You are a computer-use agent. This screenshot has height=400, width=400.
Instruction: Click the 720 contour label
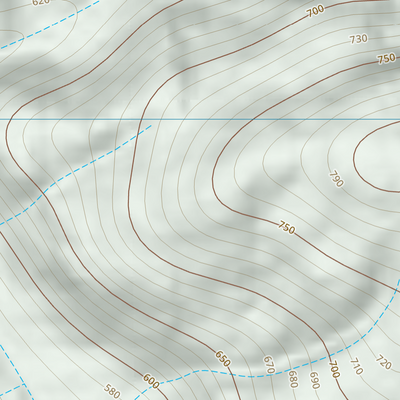point(383,363)
